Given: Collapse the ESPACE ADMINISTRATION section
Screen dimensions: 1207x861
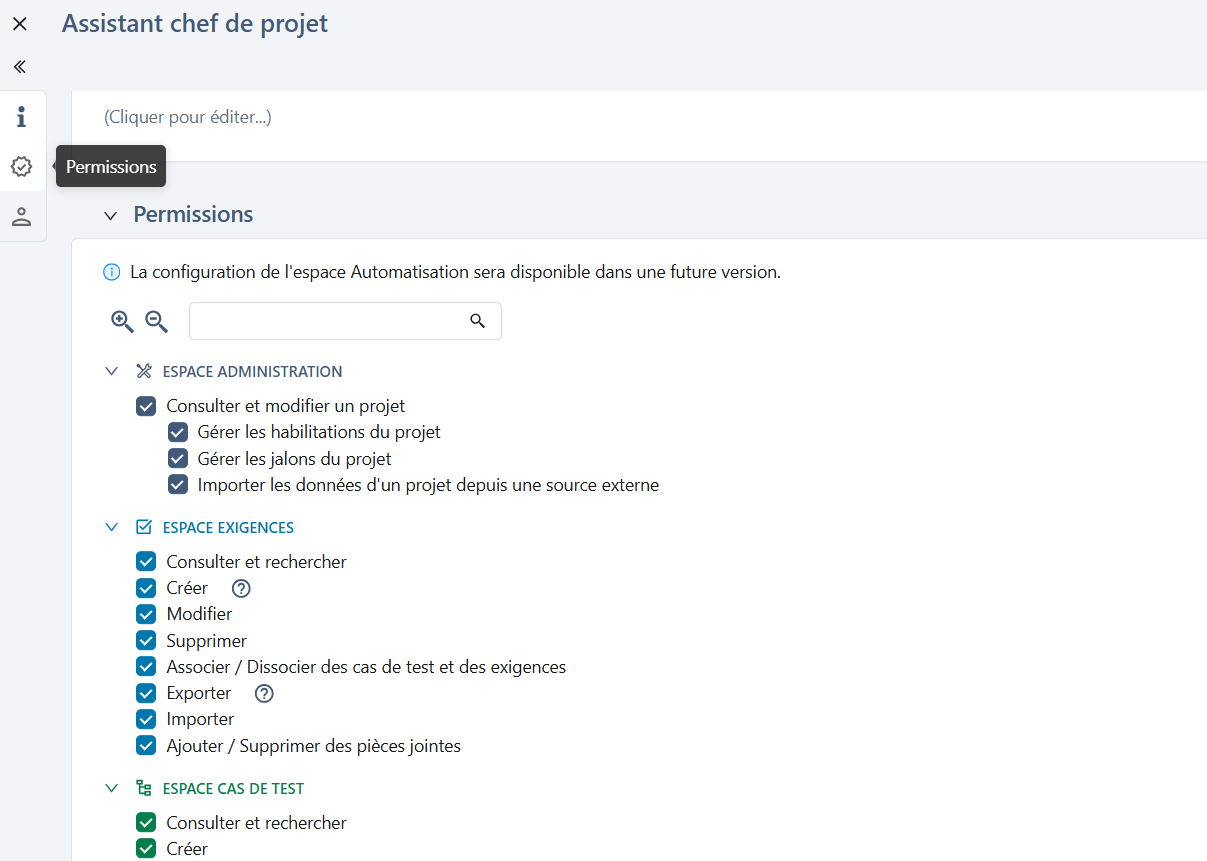Looking at the screenshot, I should 111,370.
